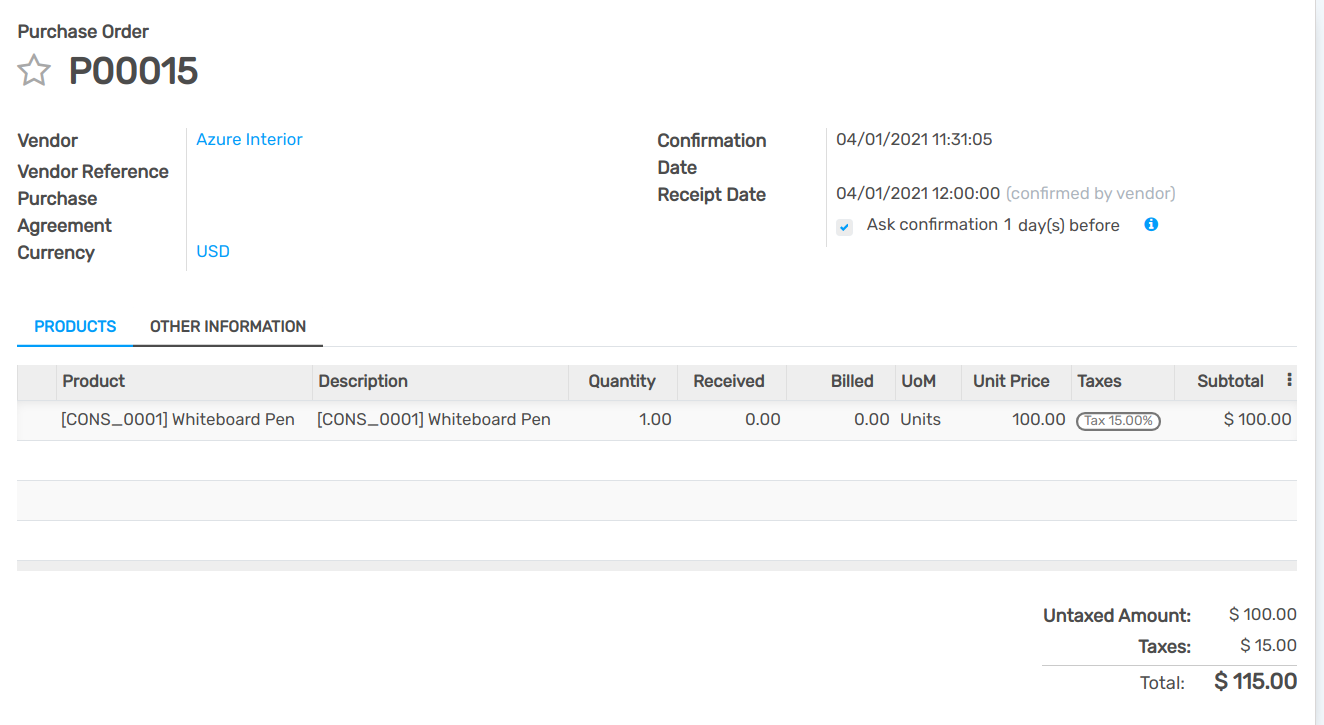Click the info icon beside days before

click(x=1151, y=225)
